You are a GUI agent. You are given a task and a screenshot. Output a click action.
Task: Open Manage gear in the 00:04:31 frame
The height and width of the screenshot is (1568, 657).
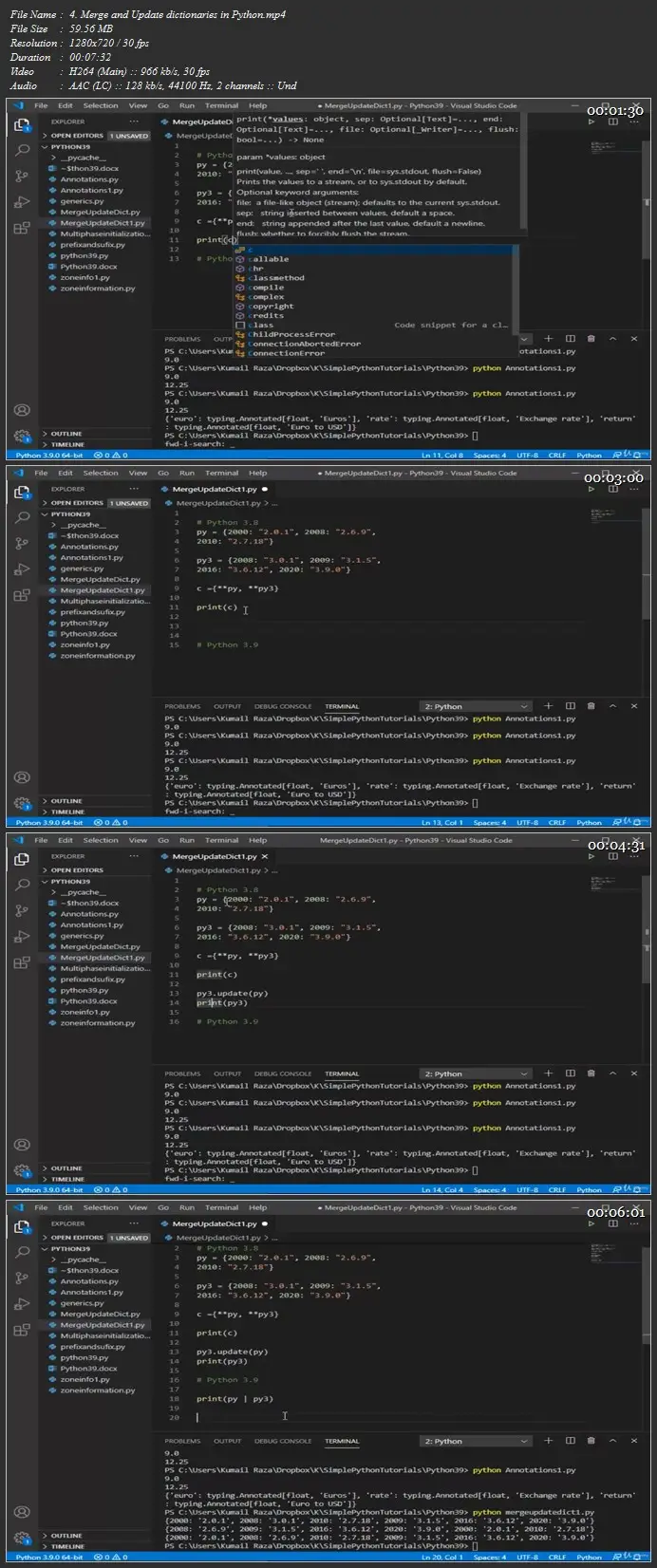(x=22, y=1170)
